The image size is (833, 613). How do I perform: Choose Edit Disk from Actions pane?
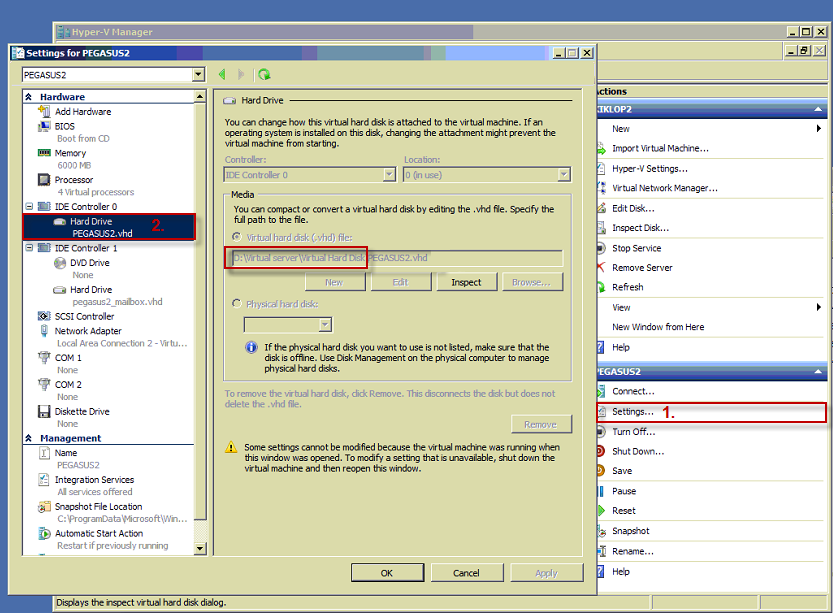[x=633, y=208]
